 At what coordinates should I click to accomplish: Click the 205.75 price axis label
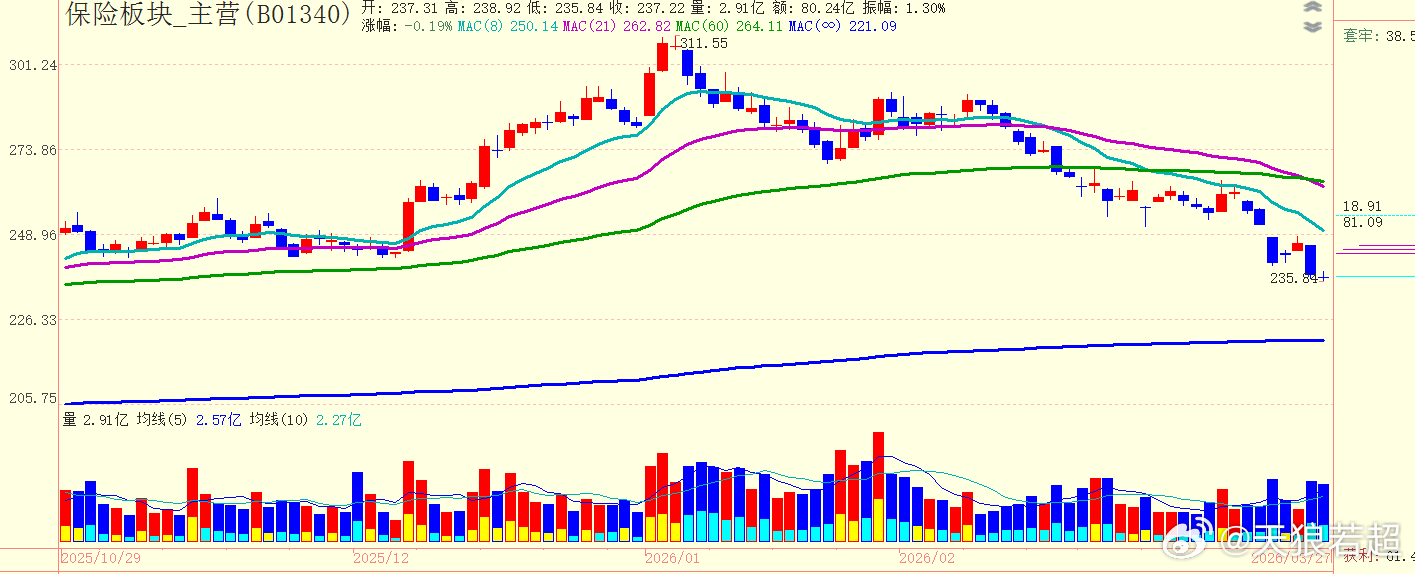point(32,397)
